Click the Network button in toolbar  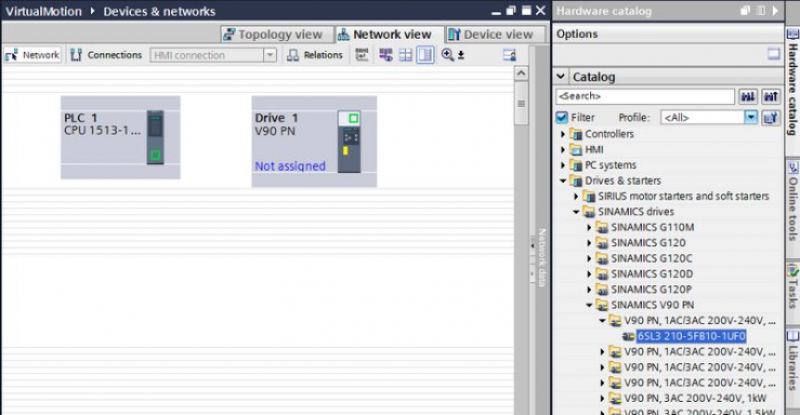pos(33,55)
